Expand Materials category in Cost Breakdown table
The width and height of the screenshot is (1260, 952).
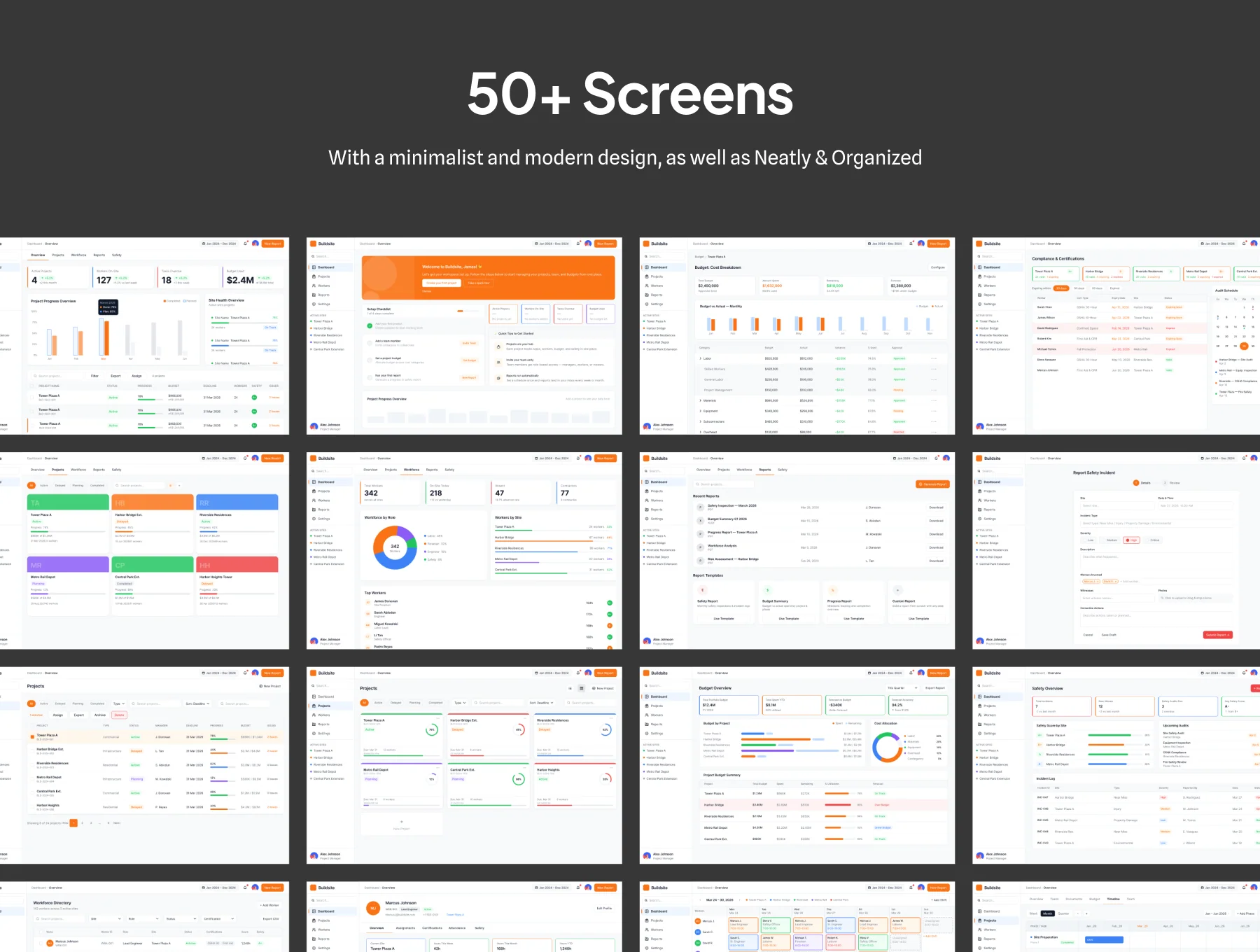tap(701, 400)
